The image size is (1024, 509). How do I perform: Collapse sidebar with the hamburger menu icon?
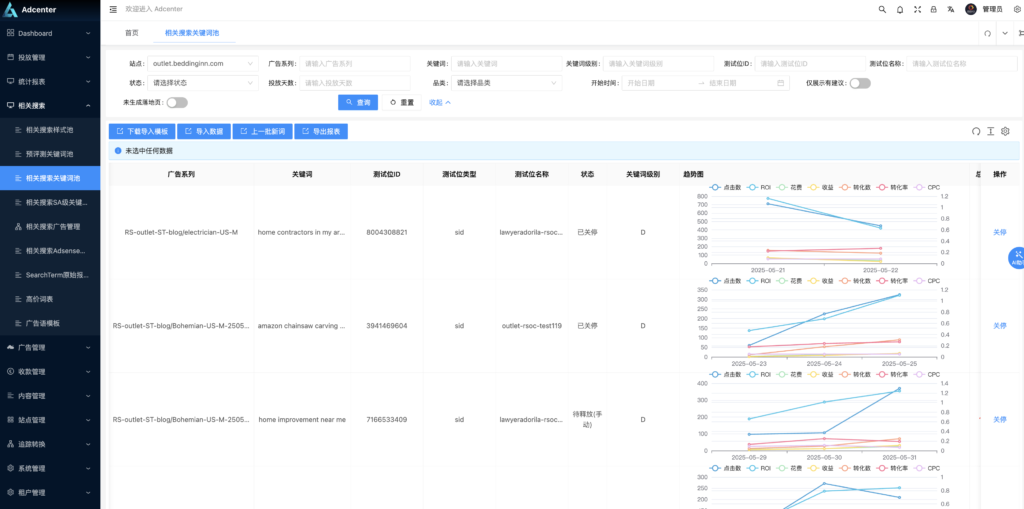pos(113,9)
